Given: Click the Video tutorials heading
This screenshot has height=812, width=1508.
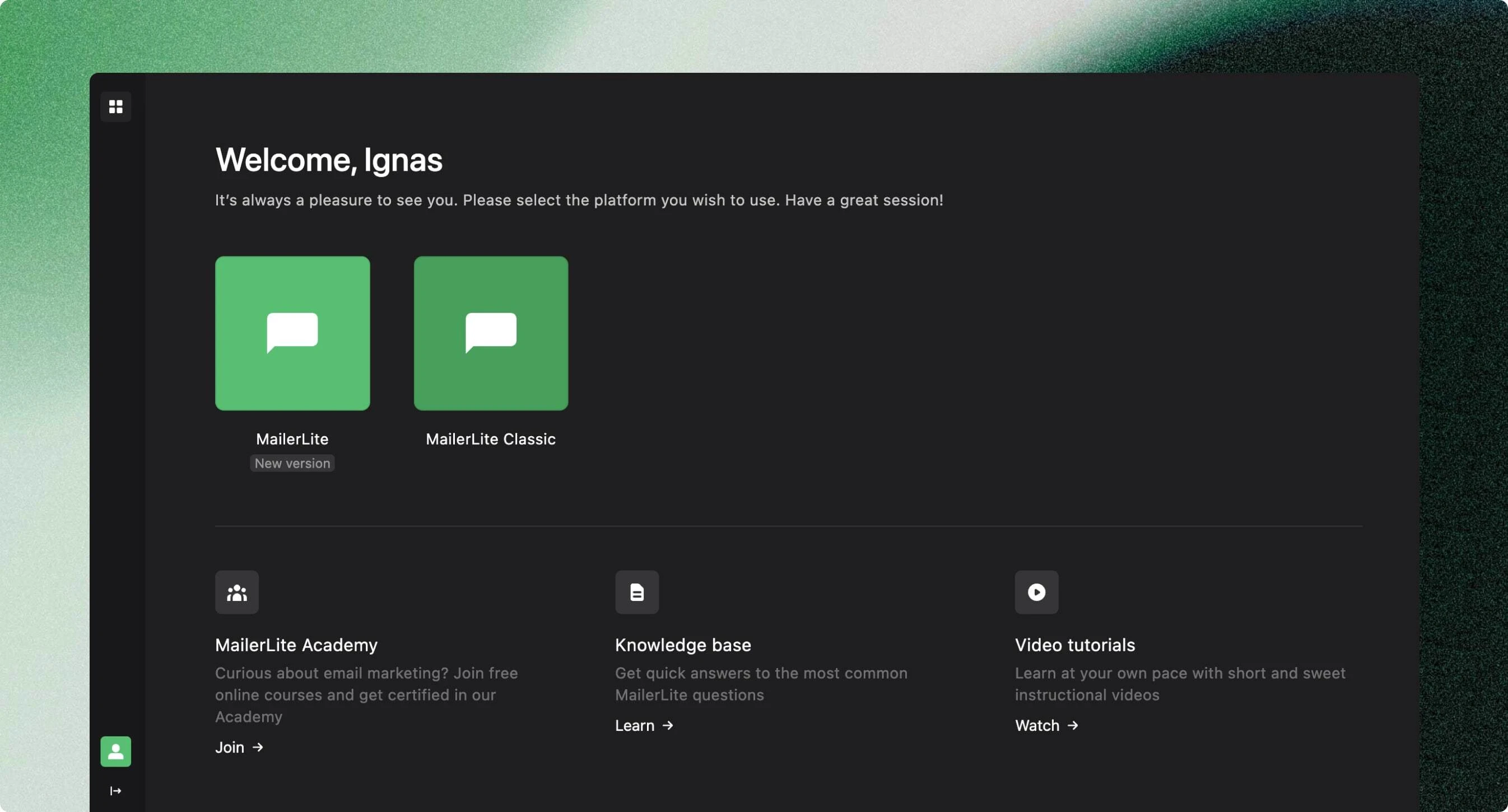Looking at the screenshot, I should (1075, 645).
